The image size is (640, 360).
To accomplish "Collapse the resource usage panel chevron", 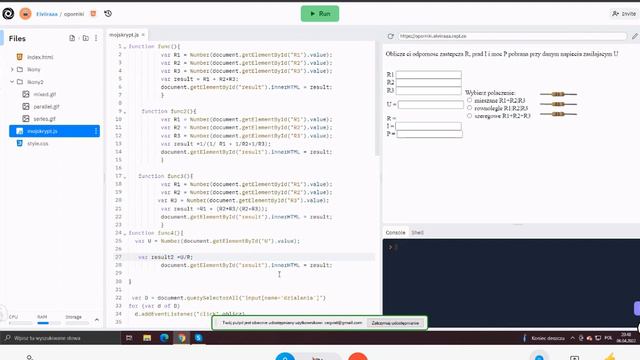I will [97, 320].
